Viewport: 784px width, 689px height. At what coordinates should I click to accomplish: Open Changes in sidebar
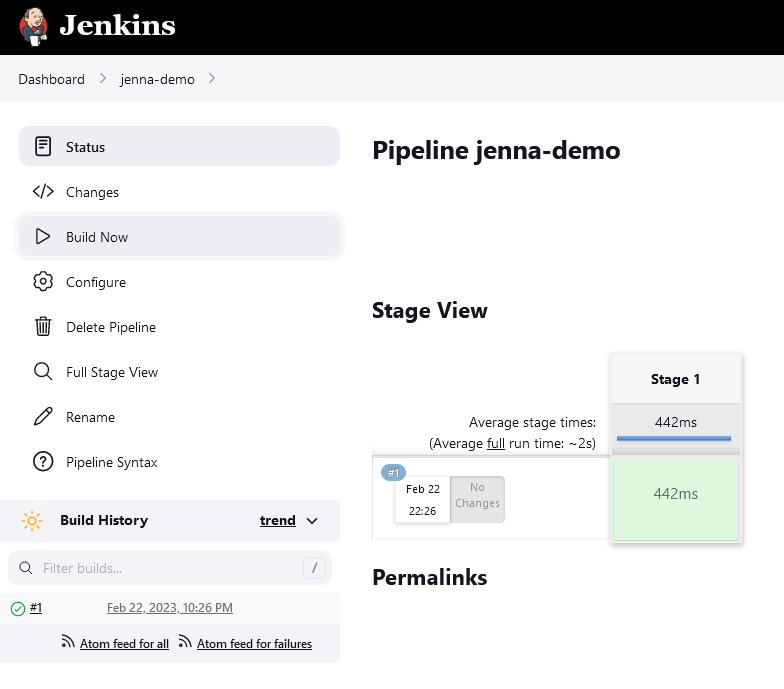[180, 192]
